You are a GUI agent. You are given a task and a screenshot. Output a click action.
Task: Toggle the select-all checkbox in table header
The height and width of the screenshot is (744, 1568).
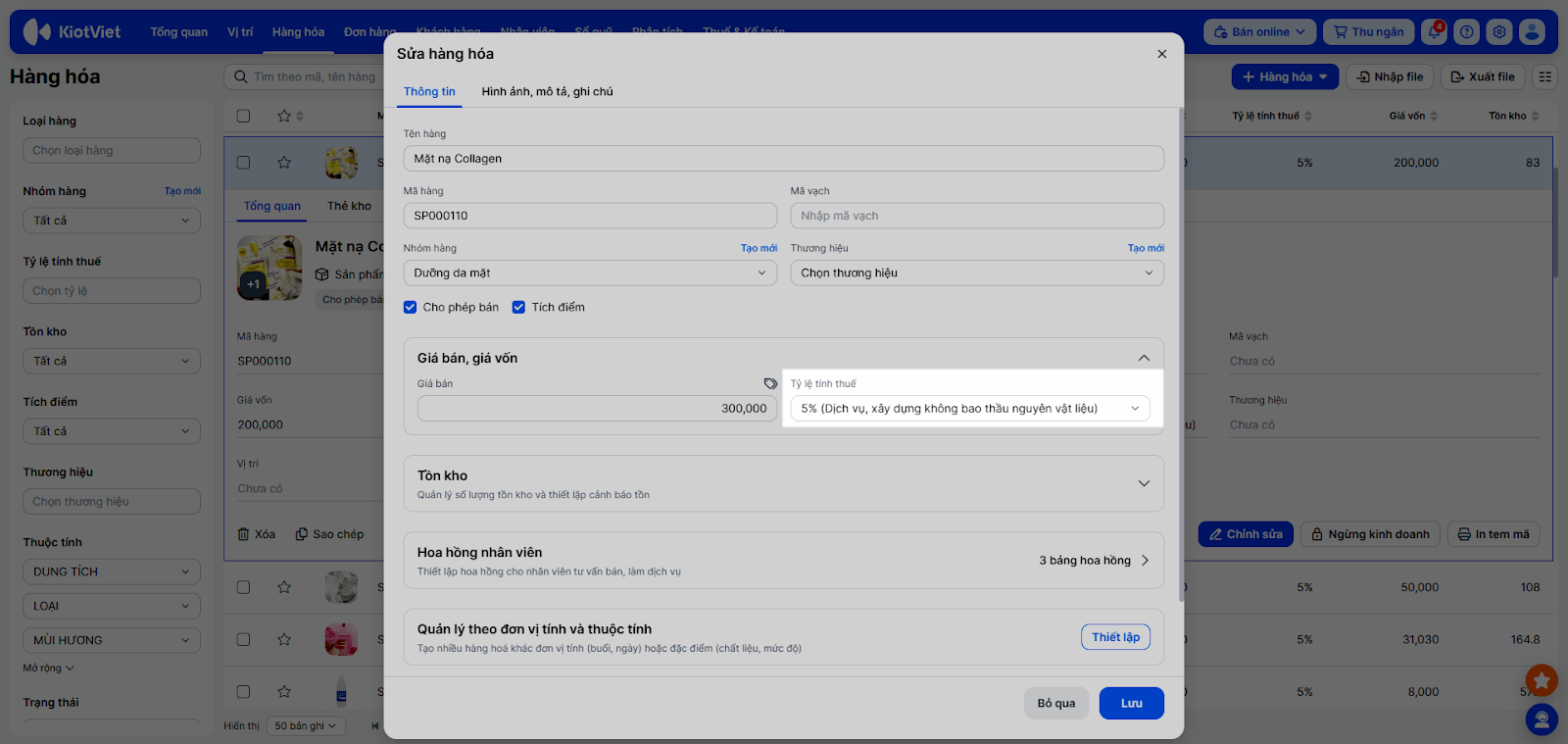point(244,116)
